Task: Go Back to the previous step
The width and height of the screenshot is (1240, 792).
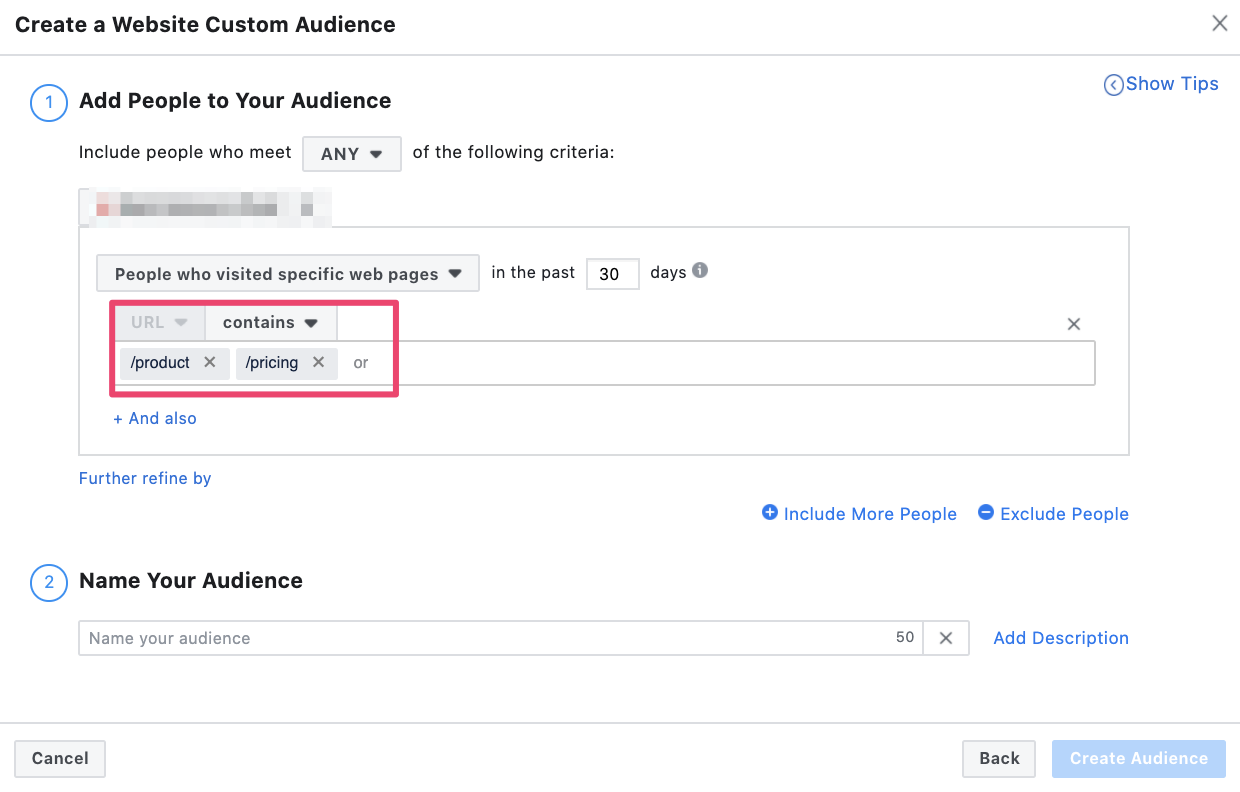Action: pyautogui.click(x=999, y=759)
